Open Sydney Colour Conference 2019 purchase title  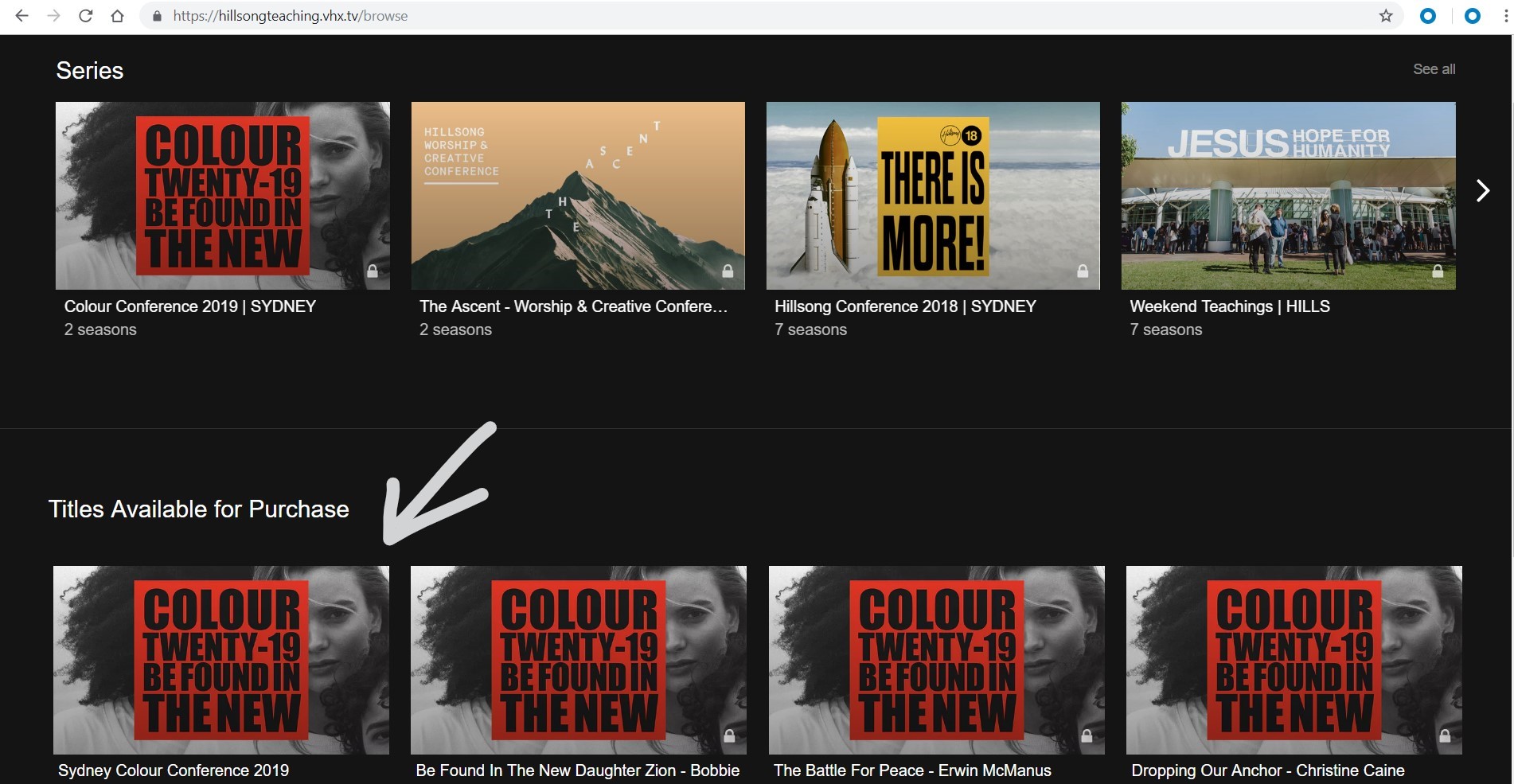(174, 770)
